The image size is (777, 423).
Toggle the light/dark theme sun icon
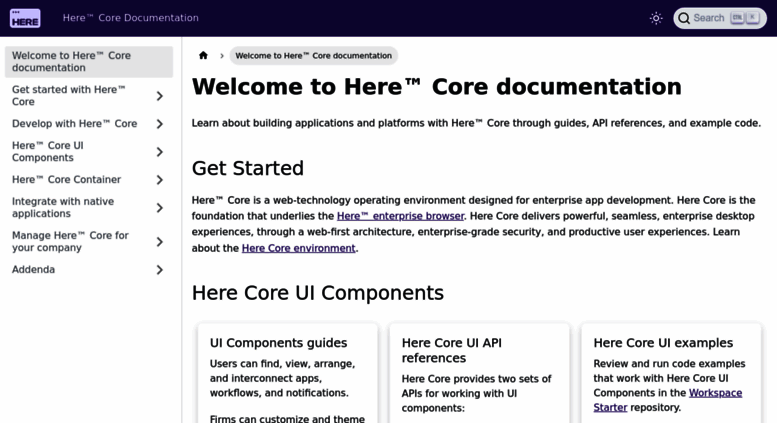click(656, 18)
